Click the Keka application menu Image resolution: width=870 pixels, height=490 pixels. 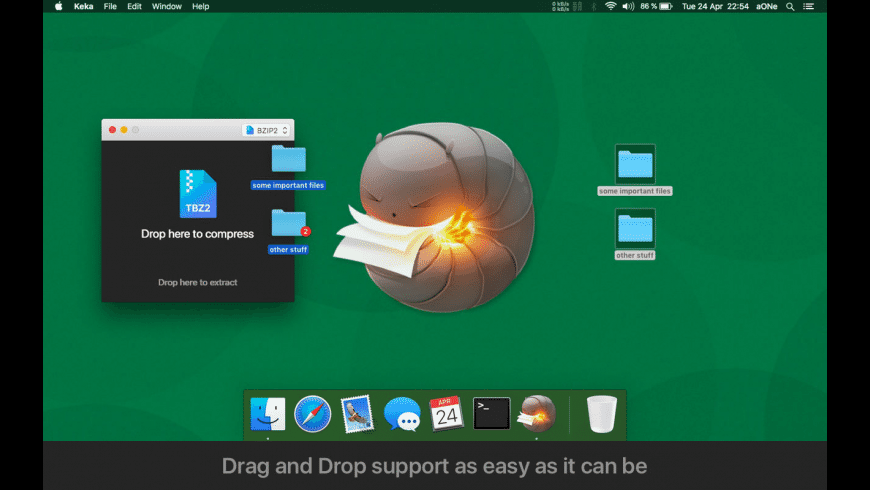pos(83,6)
